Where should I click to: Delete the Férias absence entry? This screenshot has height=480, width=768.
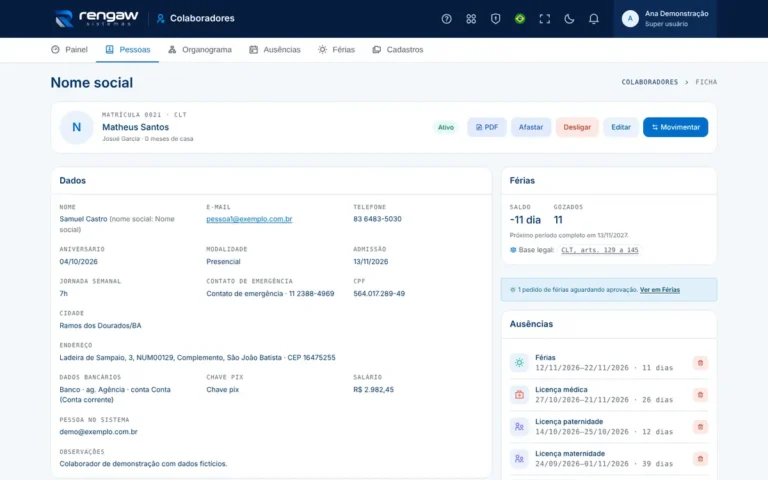tap(700, 363)
